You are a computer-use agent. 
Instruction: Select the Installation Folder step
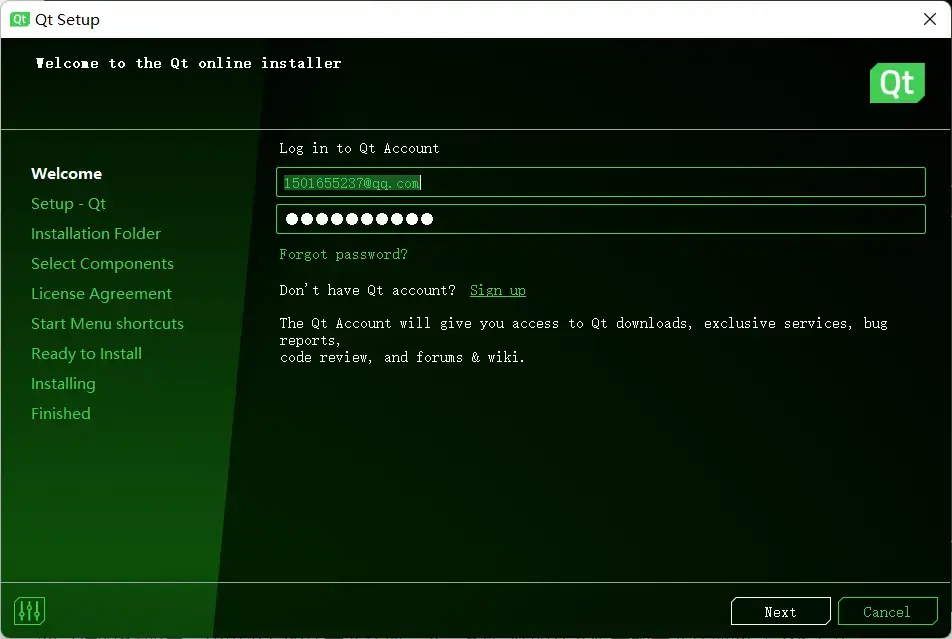(95, 234)
